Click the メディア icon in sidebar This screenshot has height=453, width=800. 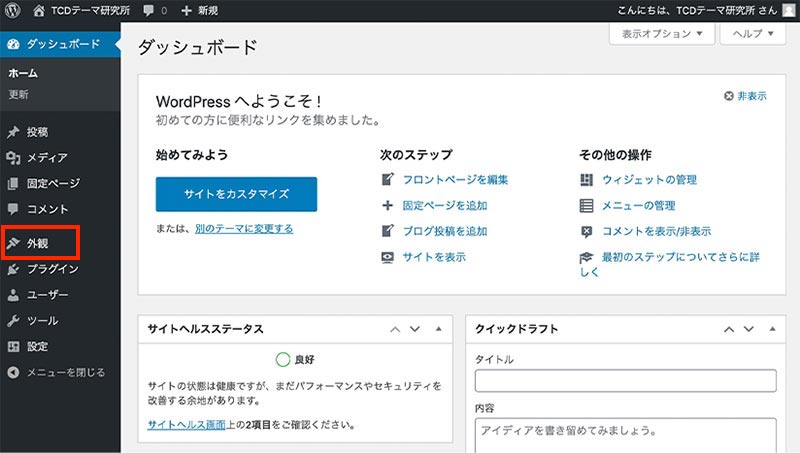pos(13,158)
